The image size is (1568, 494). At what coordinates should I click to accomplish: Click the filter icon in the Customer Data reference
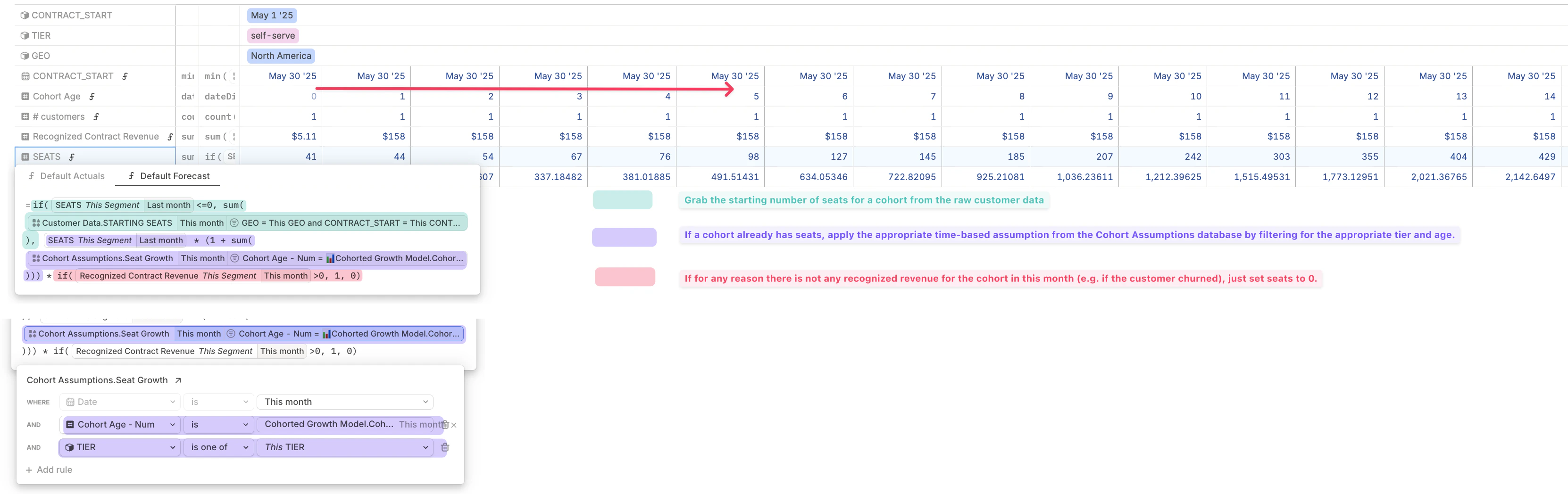click(234, 223)
